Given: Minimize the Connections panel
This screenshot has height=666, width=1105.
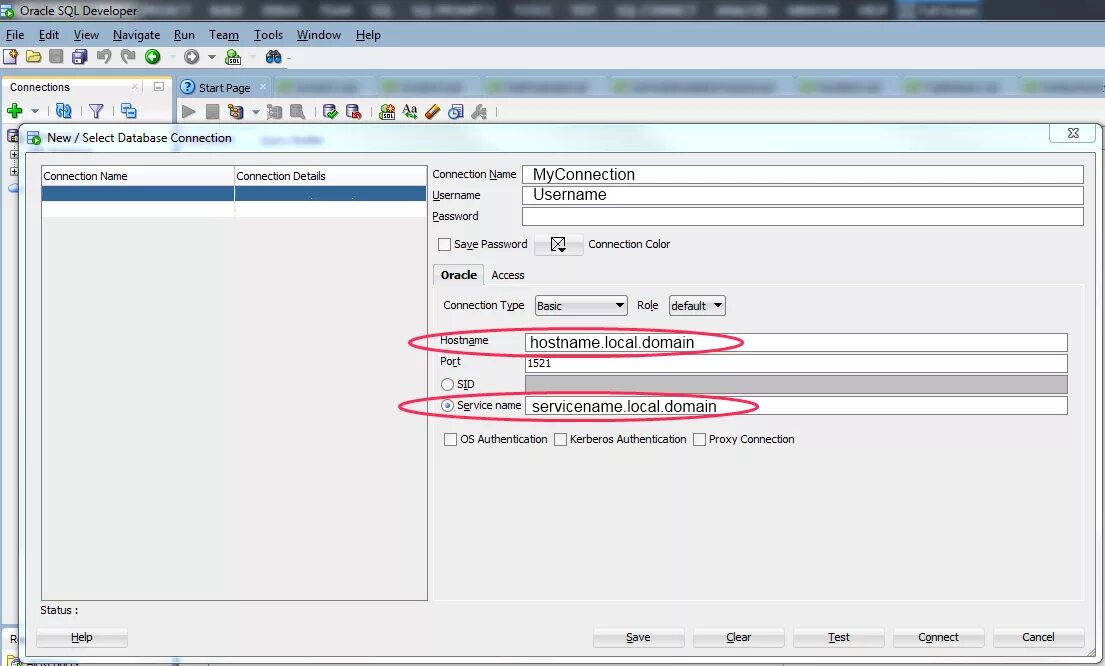Looking at the screenshot, I should (159, 87).
